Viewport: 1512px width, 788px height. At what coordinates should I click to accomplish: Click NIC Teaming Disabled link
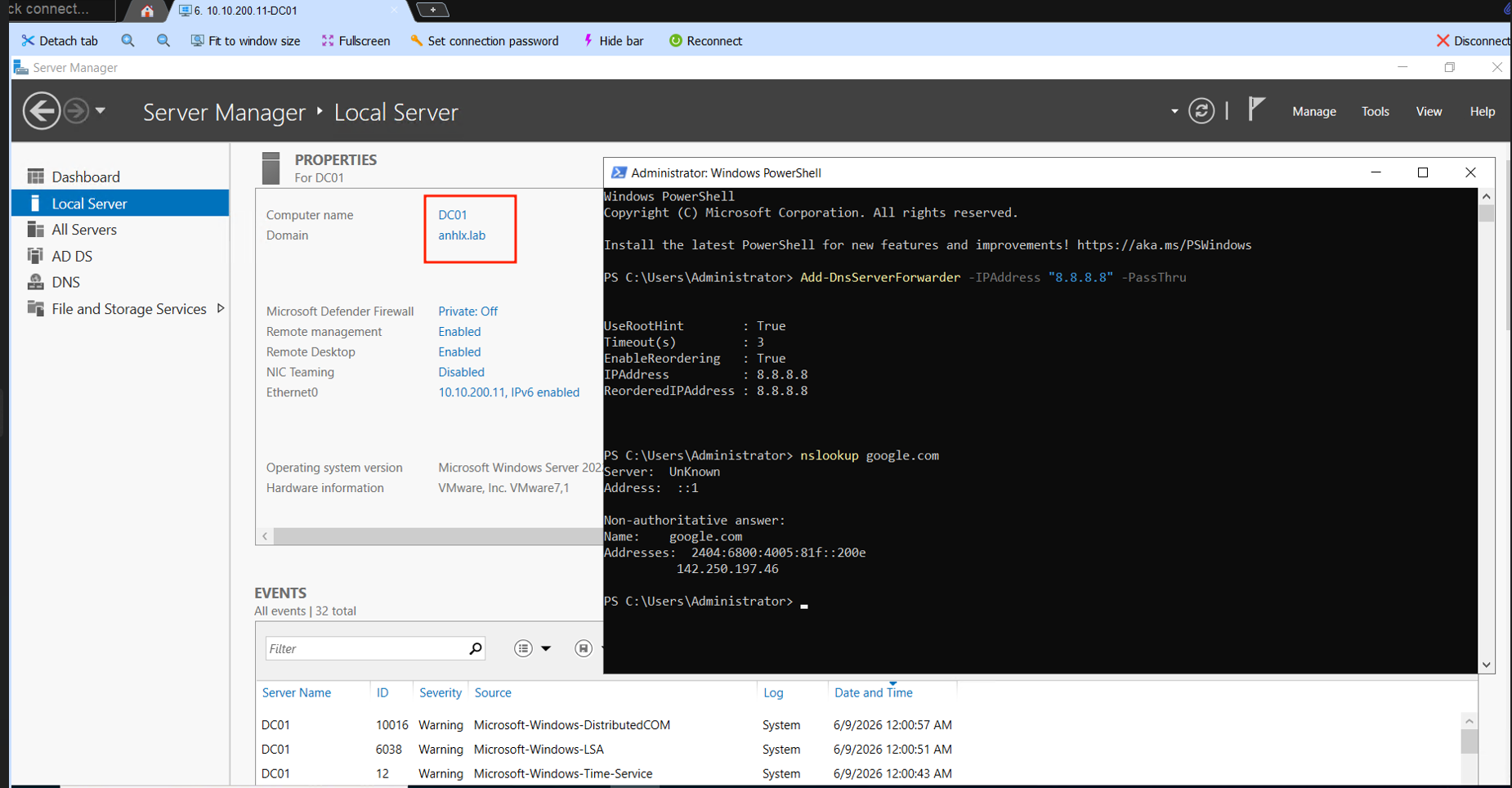point(461,372)
